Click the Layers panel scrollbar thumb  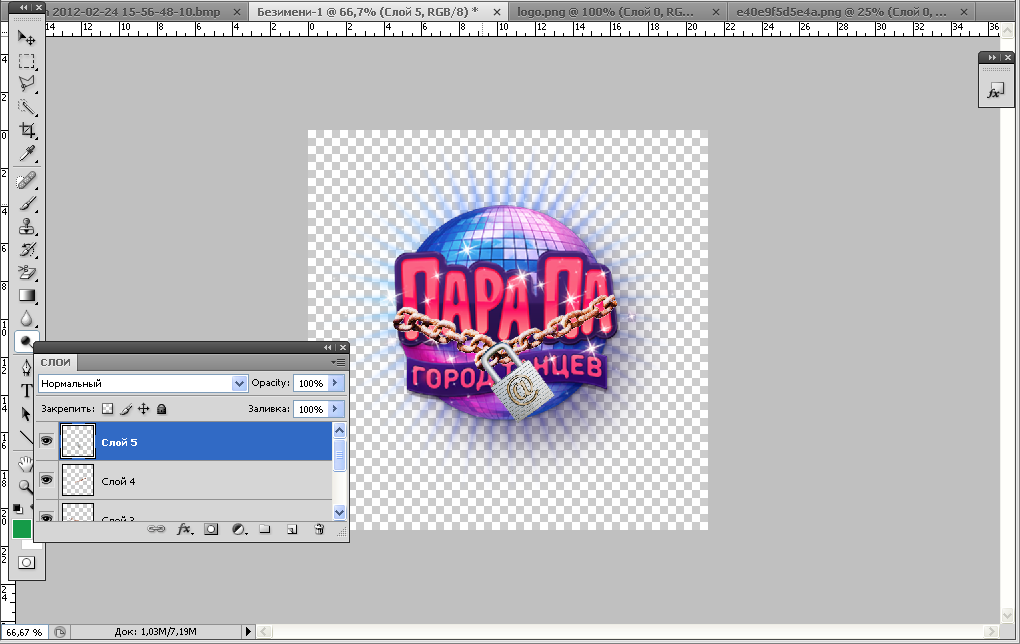pyautogui.click(x=339, y=454)
